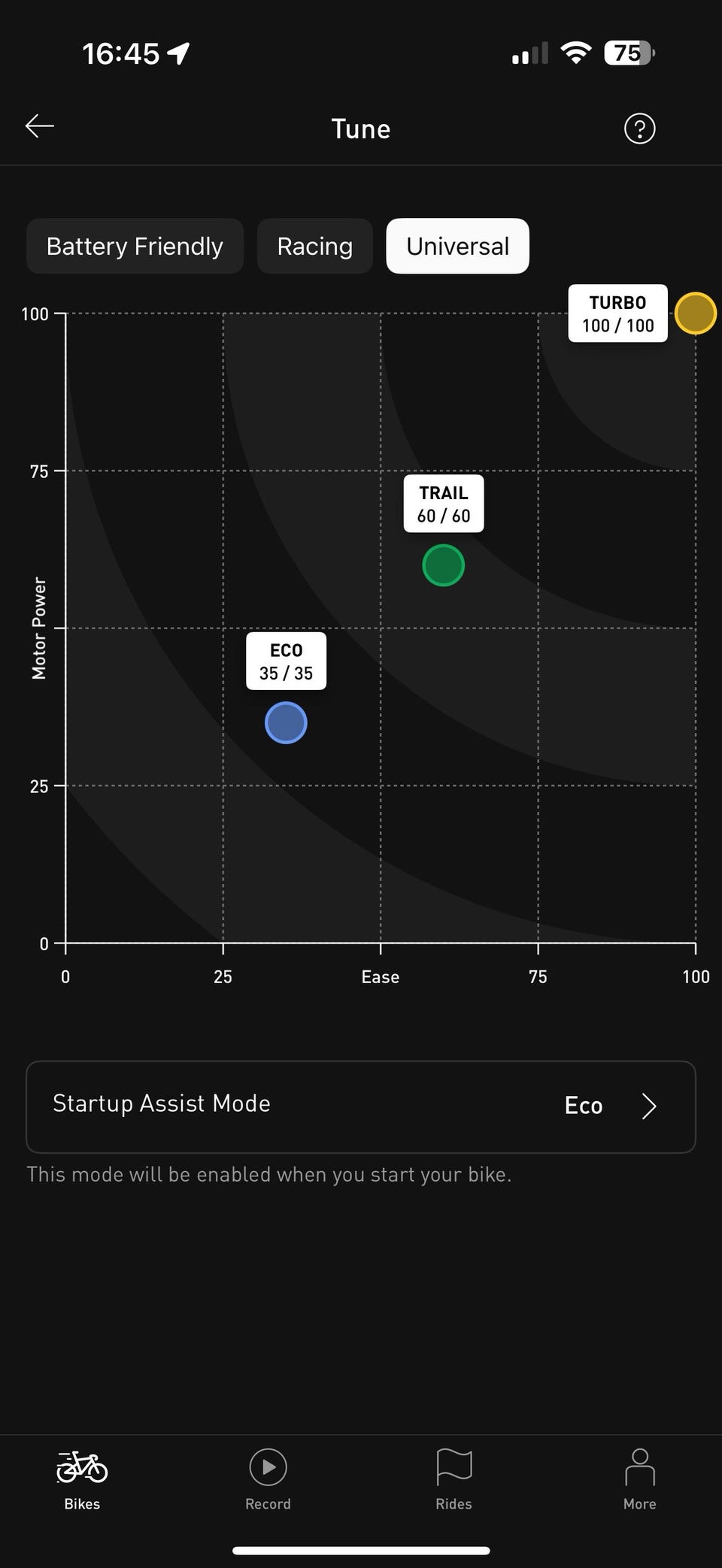Open the Bikes tab
The height and width of the screenshot is (1568, 722).
click(82, 1479)
